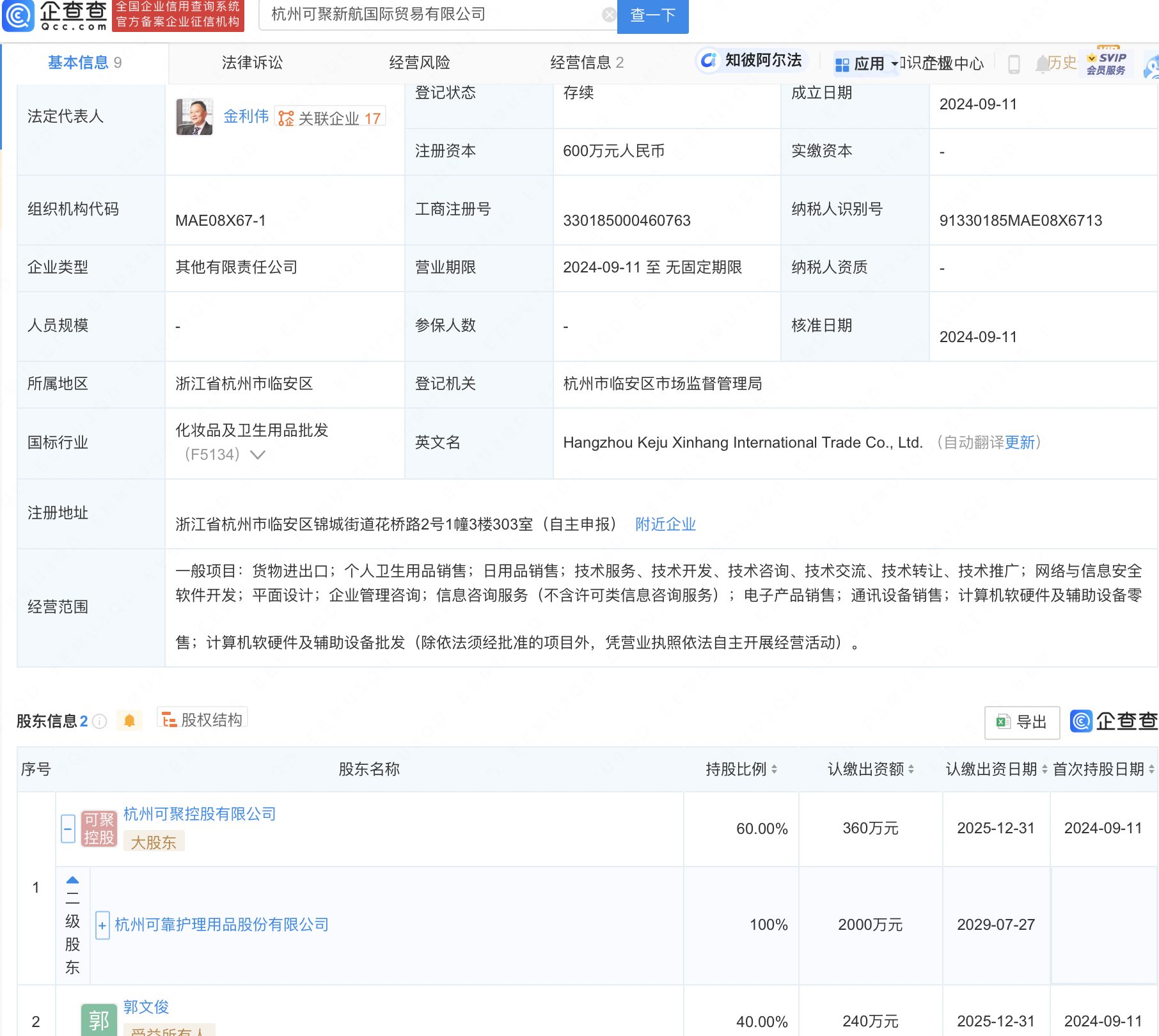The height and width of the screenshot is (1036, 1159).
Task: Open the 应用 dropdown menu
Action: tap(867, 64)
